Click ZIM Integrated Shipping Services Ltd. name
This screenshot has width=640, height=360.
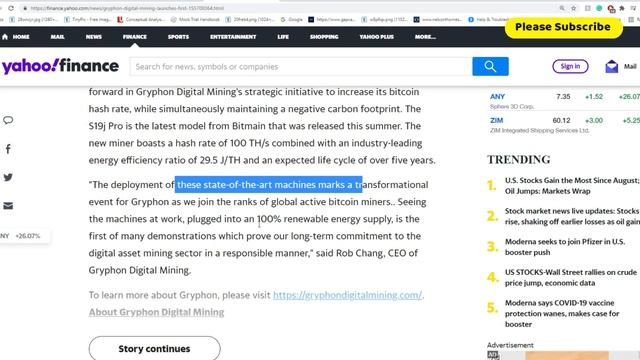[540, 131]
